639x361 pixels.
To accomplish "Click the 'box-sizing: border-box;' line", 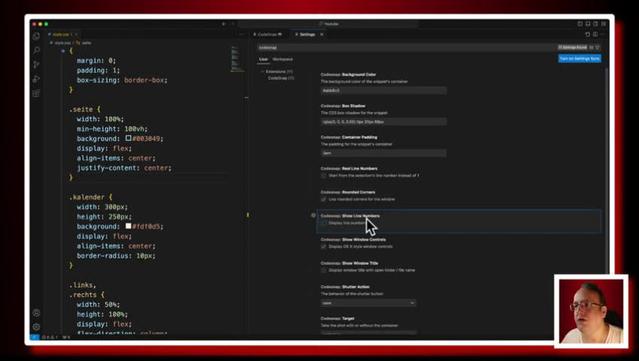I will (122, 80).
